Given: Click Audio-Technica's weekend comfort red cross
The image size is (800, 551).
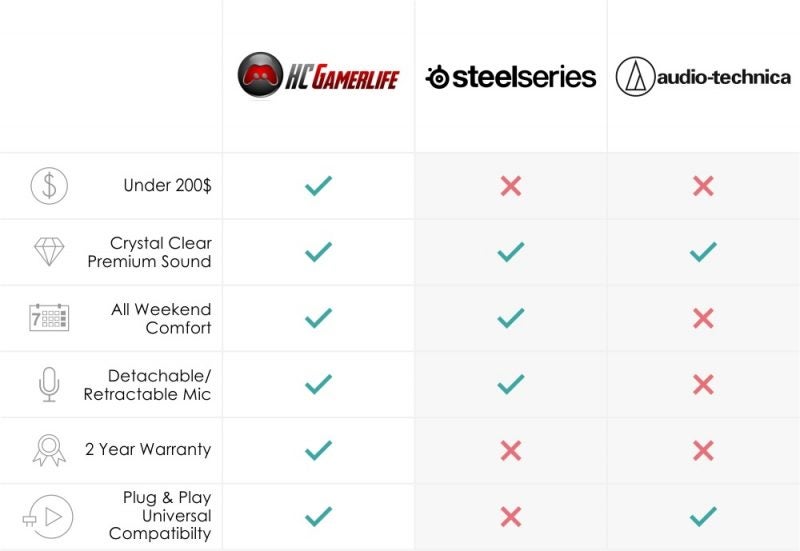Looking at the screenshot, I should click(703, 318).
